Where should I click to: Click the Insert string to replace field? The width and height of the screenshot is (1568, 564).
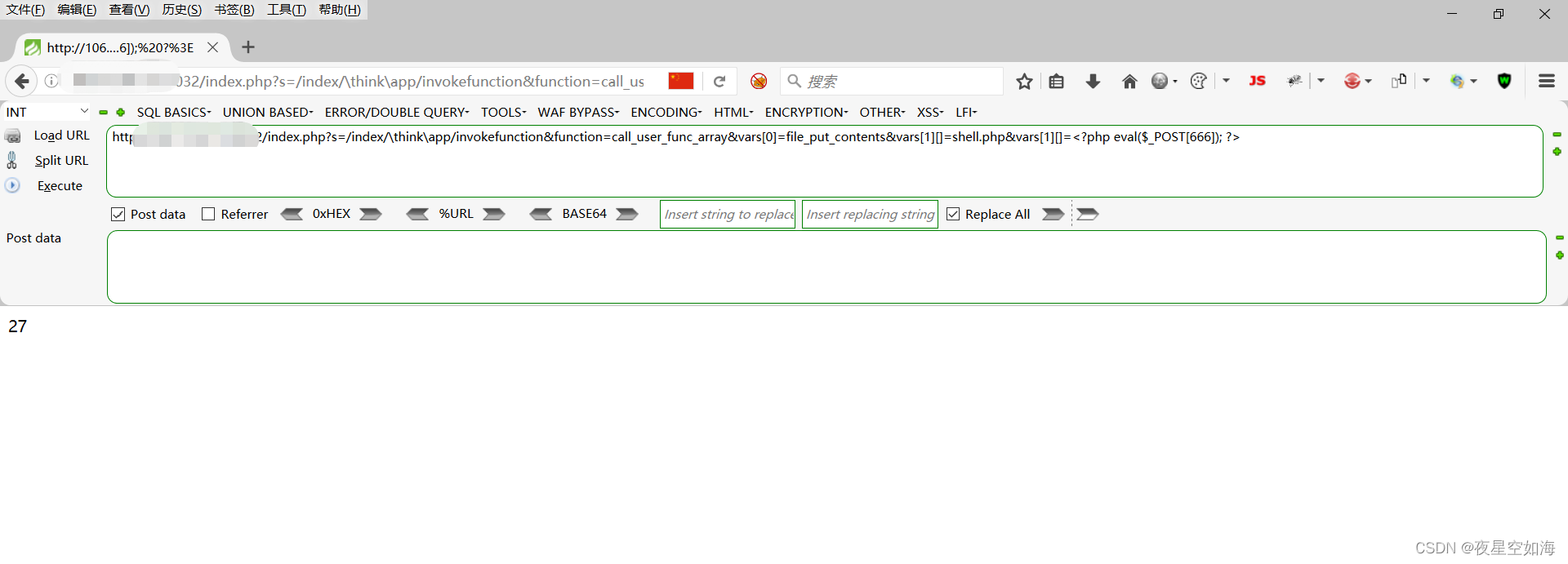[x=728, y=214]
